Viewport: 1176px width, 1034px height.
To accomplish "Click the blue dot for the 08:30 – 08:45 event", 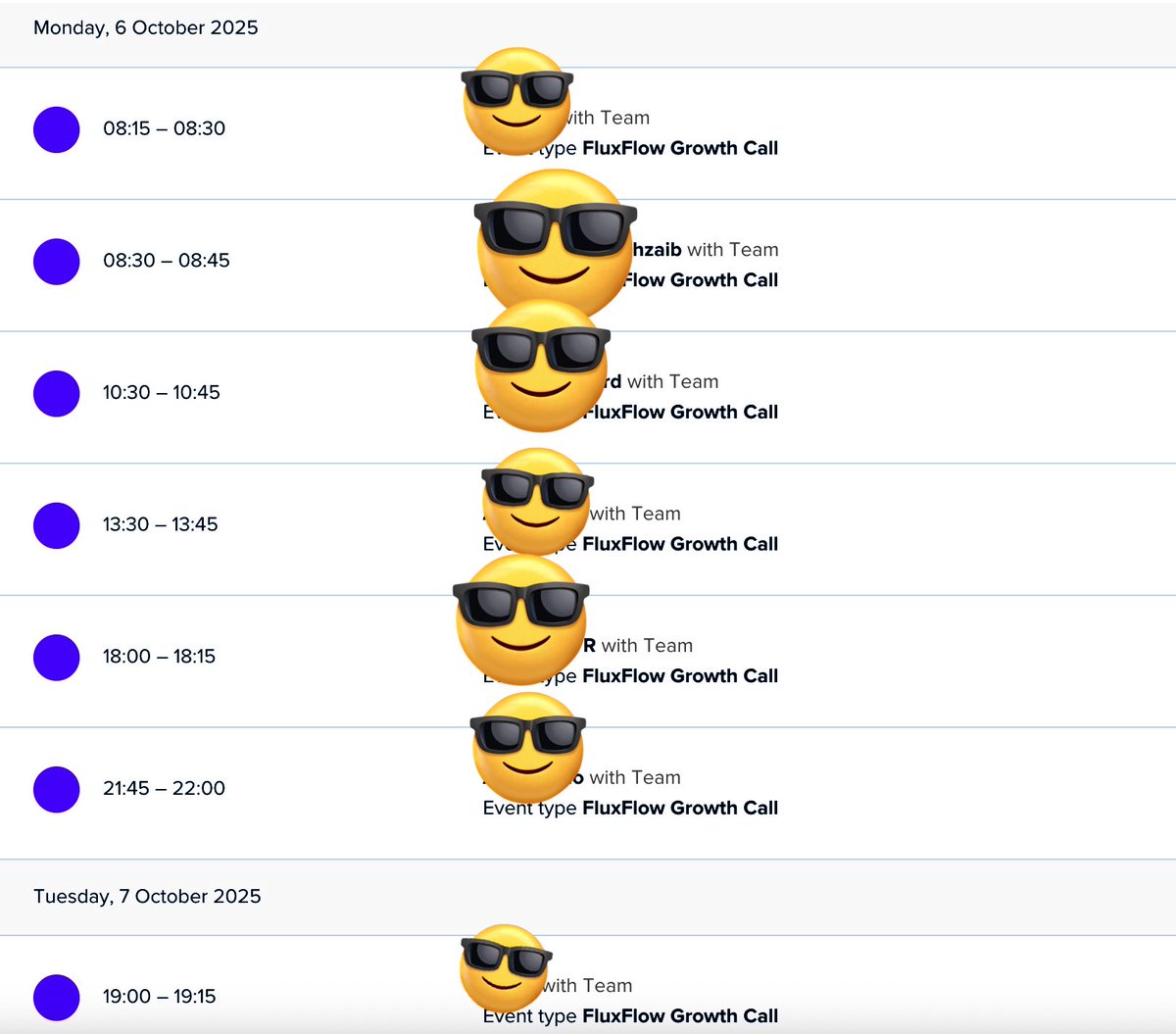I will point(57,262).
